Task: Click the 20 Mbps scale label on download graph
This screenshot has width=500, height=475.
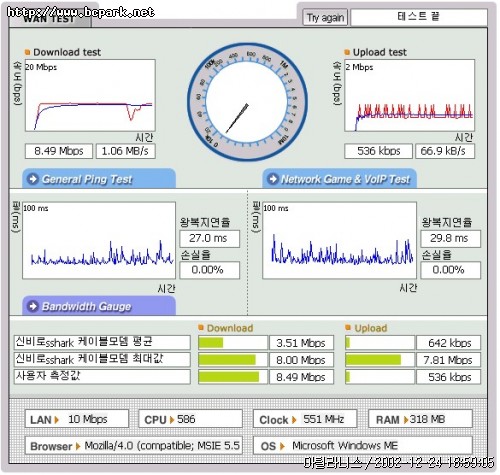Action: [41, 67]
